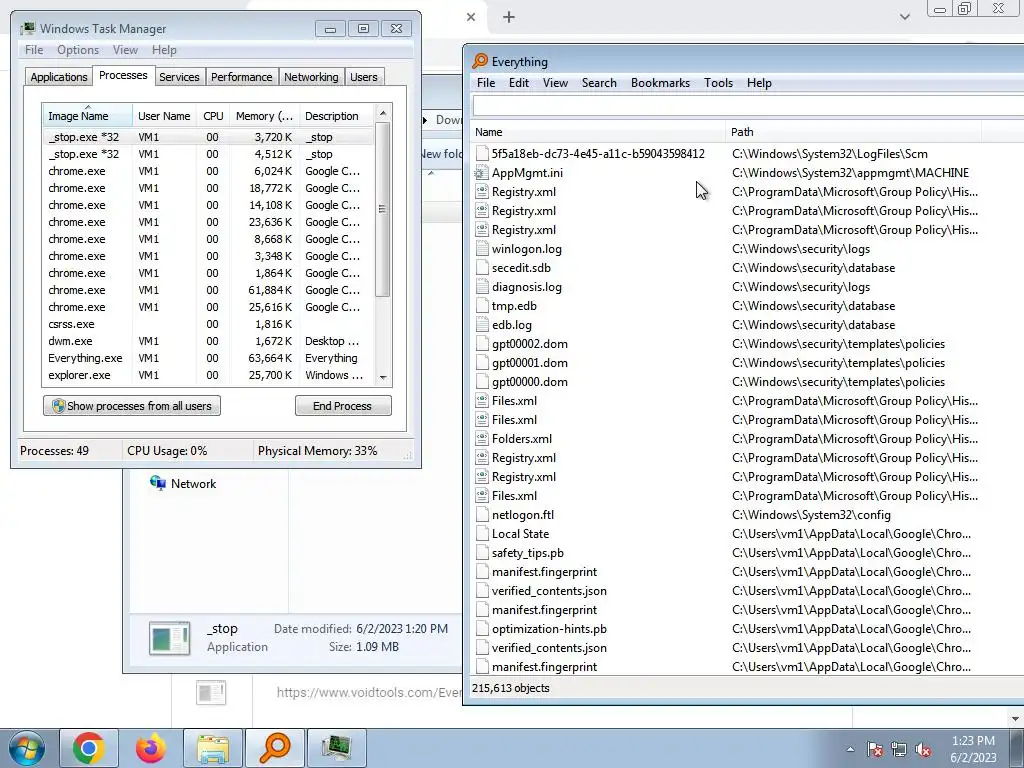This screenshot has height=768, width=1024.
Task: Click the shield icon on Show processes button
Action: coord(58,406)
